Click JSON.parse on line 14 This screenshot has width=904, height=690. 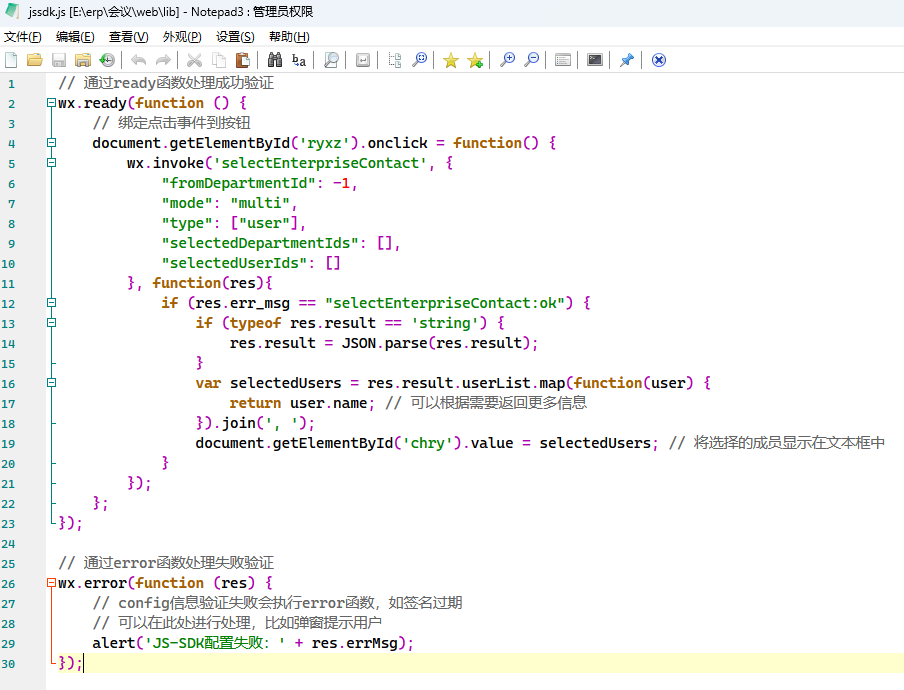(x=384, y=343)
